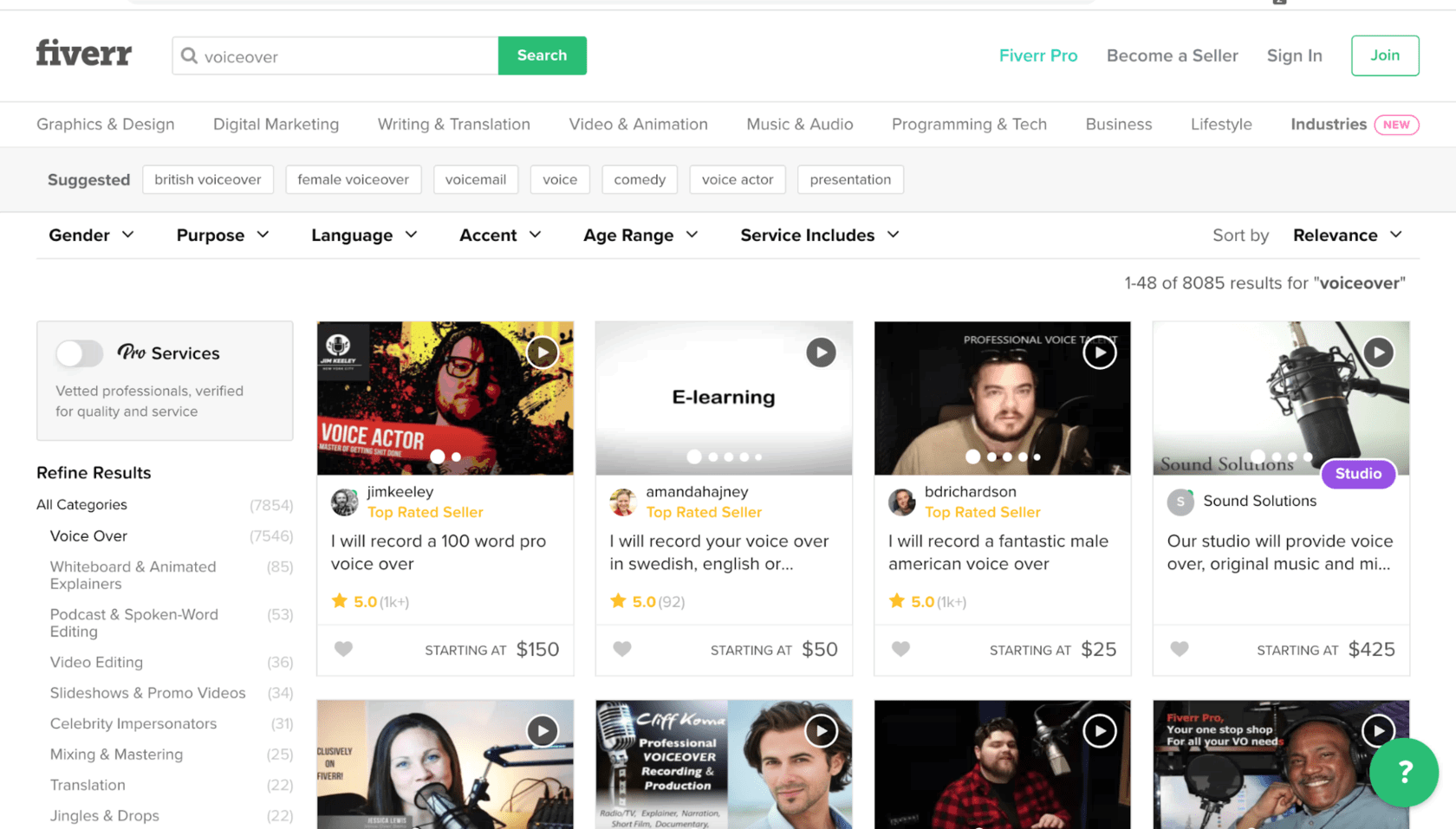Select the british voiceover suggestion
The image size is (1456, 829).
pos(208,179)
